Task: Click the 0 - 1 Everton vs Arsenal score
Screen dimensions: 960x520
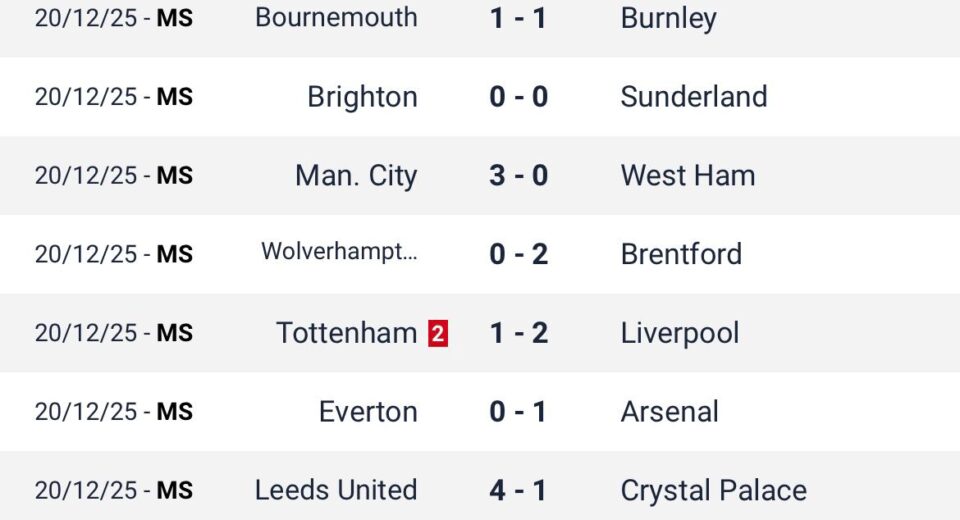Action: (519, 412)
